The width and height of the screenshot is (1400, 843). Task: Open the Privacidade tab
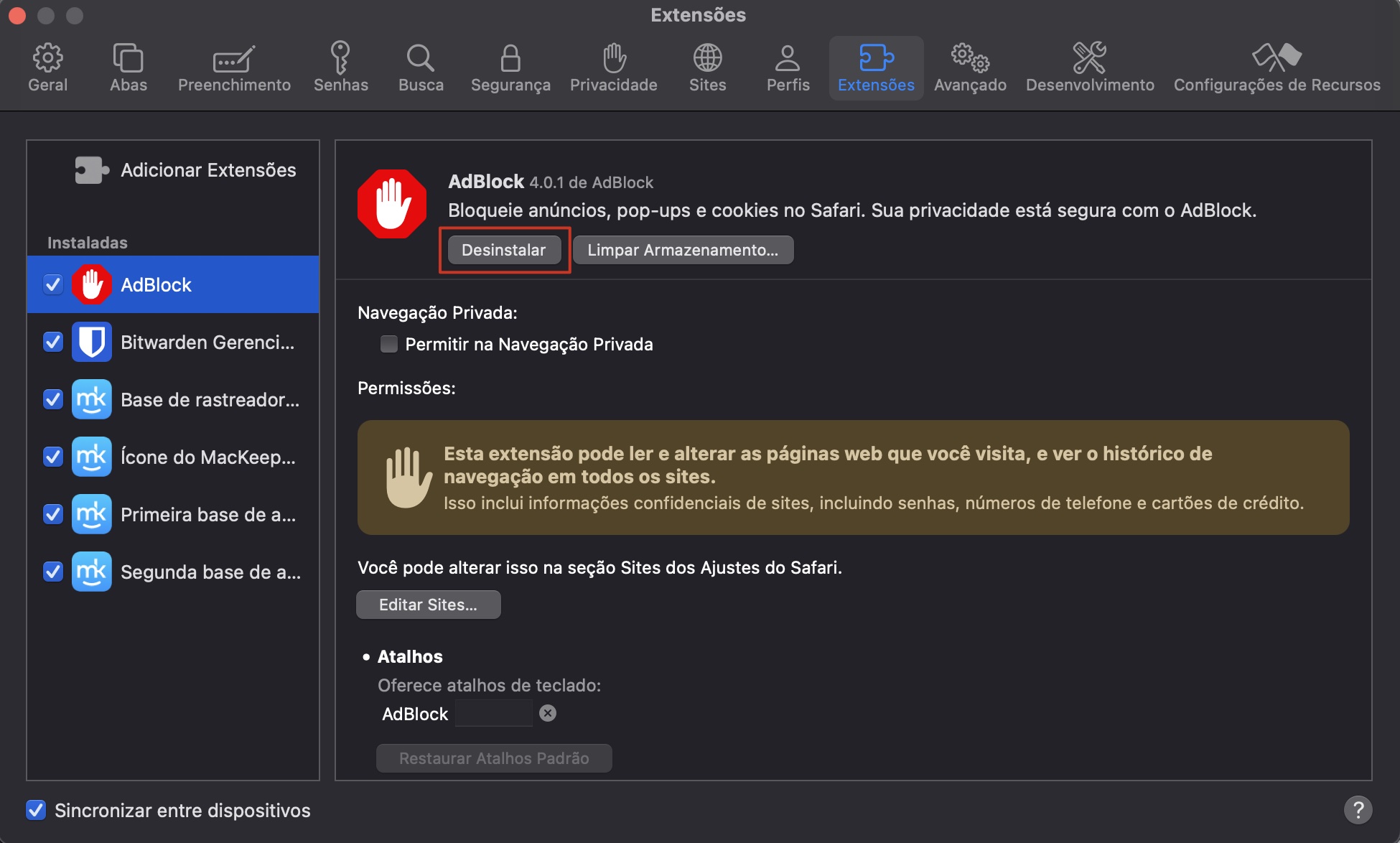click(x=614, y=68)
